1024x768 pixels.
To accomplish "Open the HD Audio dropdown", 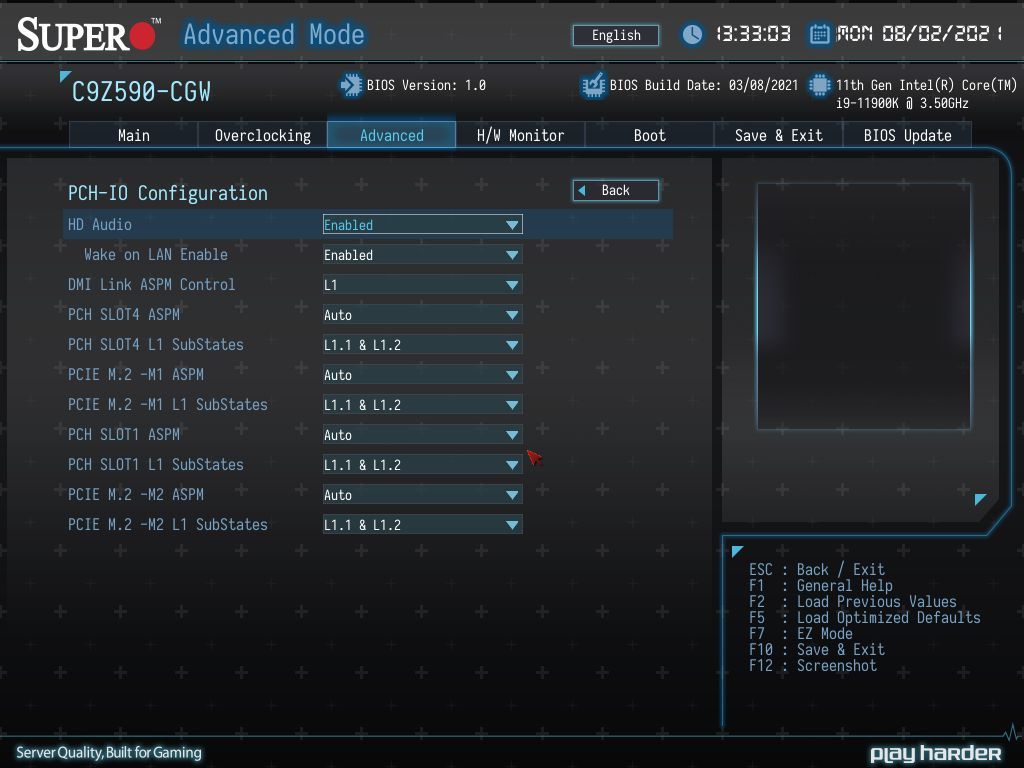I will [423, 225].
